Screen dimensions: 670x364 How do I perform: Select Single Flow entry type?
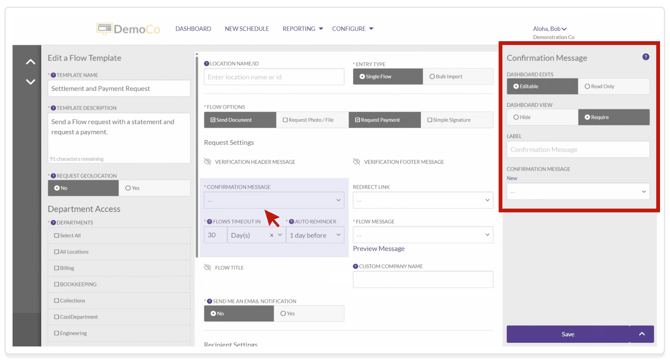[x=388, y=76]
